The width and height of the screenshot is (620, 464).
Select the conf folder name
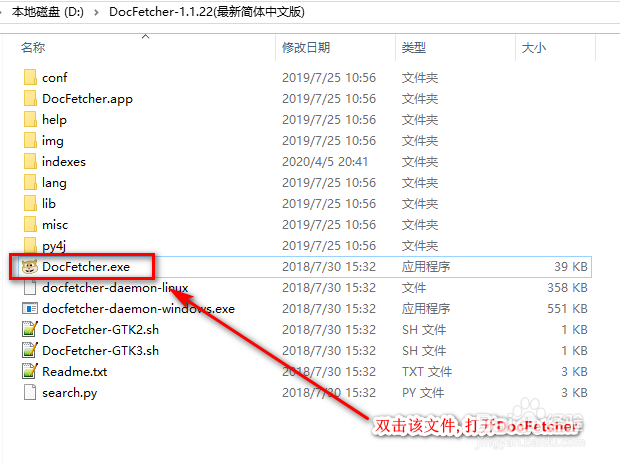click(55, 78)
